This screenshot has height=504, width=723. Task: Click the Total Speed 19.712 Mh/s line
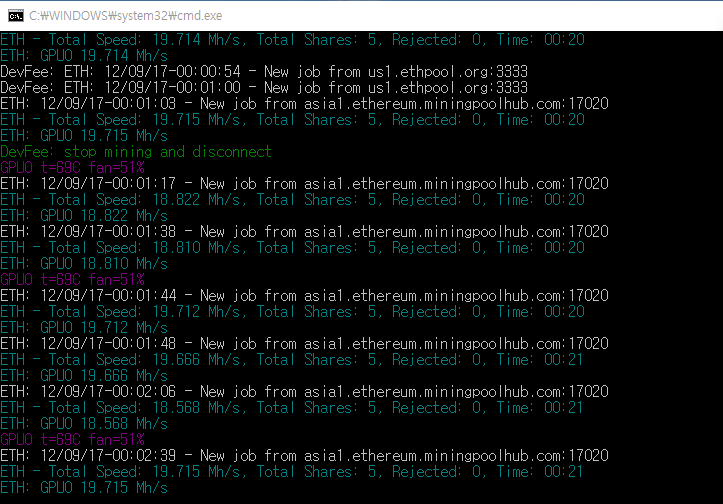pyautogui.click(x=292, y=312)
